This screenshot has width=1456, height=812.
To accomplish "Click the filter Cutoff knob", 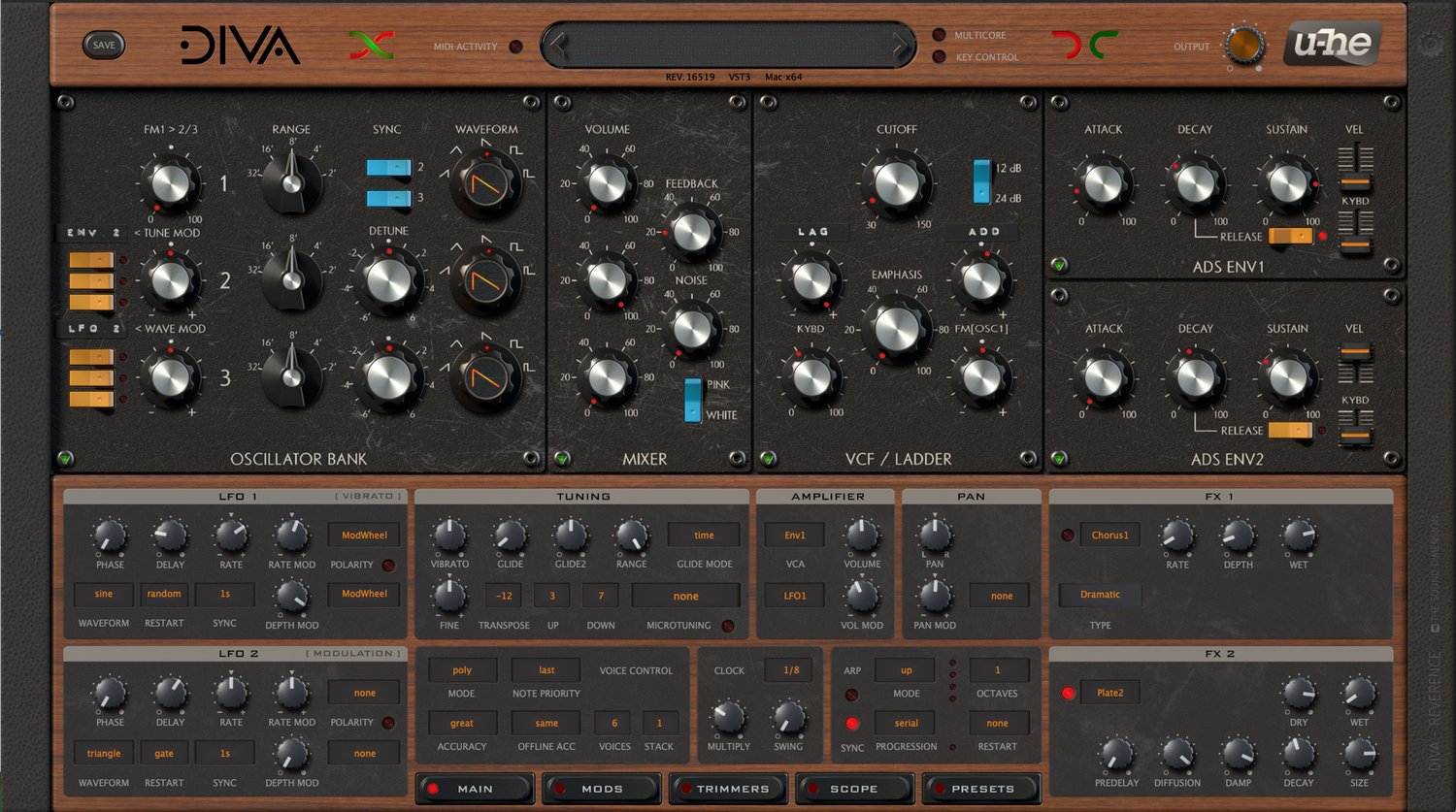I will click(897, 183).
